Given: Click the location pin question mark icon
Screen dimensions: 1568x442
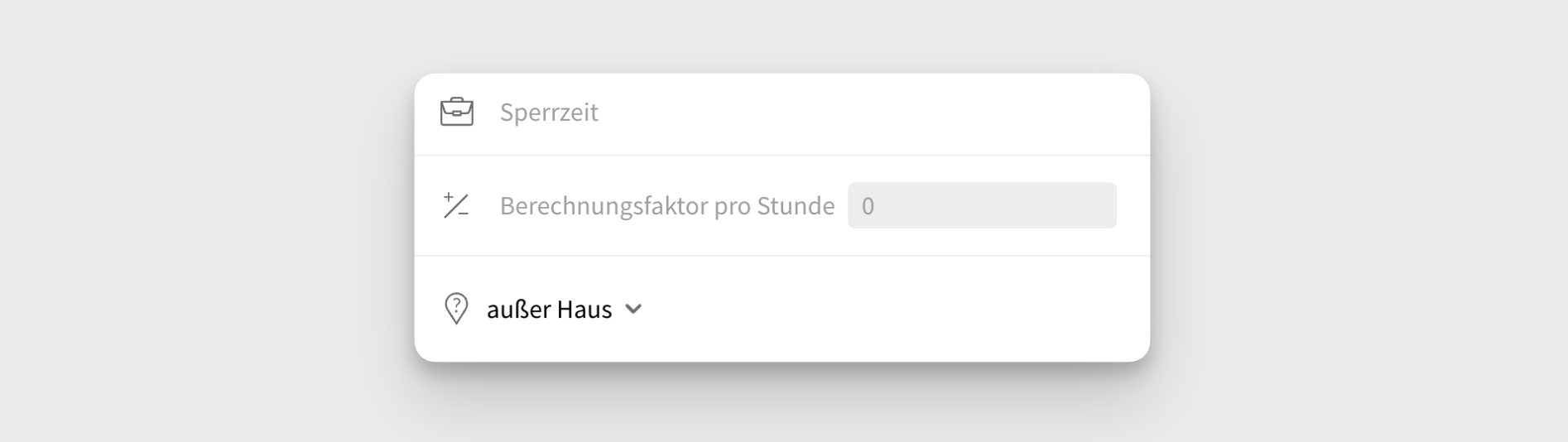Looking at the screenshot, I should pyautogui.click(x=456, y=309).
